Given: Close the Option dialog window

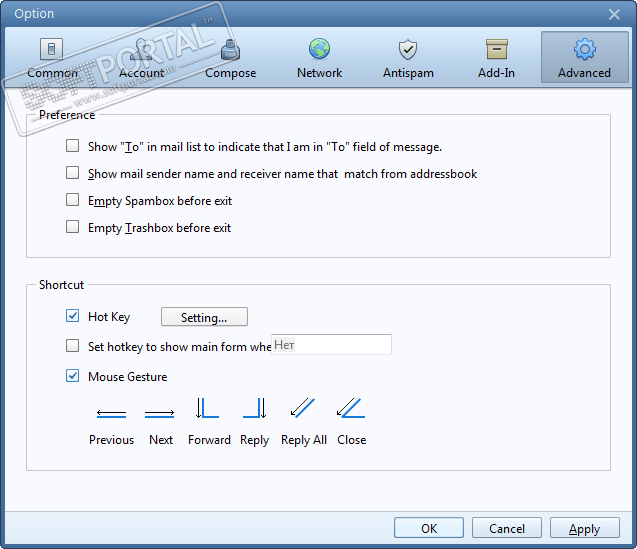Looking at the screenshot, I should click(614, 15).
